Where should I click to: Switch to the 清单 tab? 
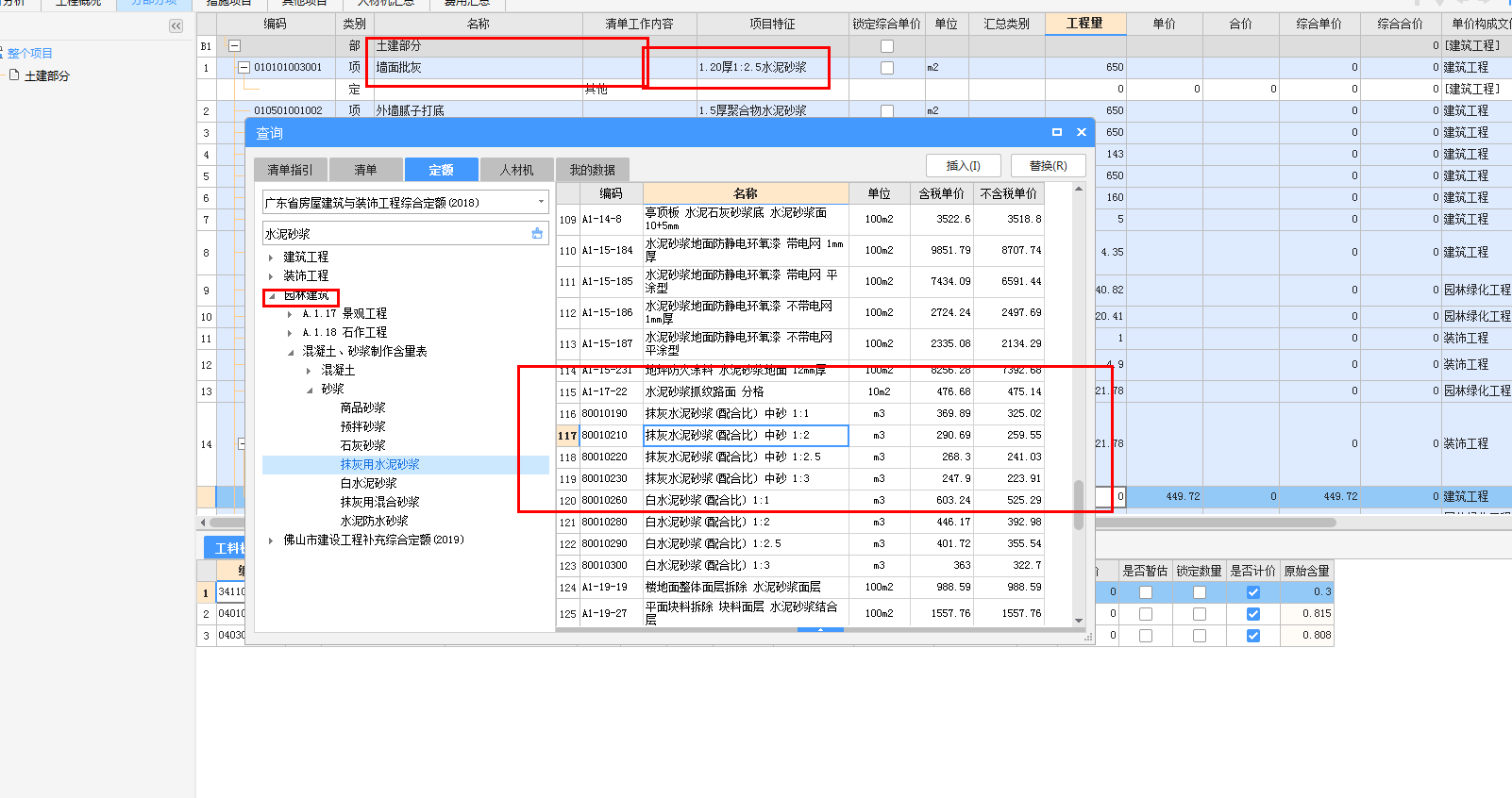[365, 170]
